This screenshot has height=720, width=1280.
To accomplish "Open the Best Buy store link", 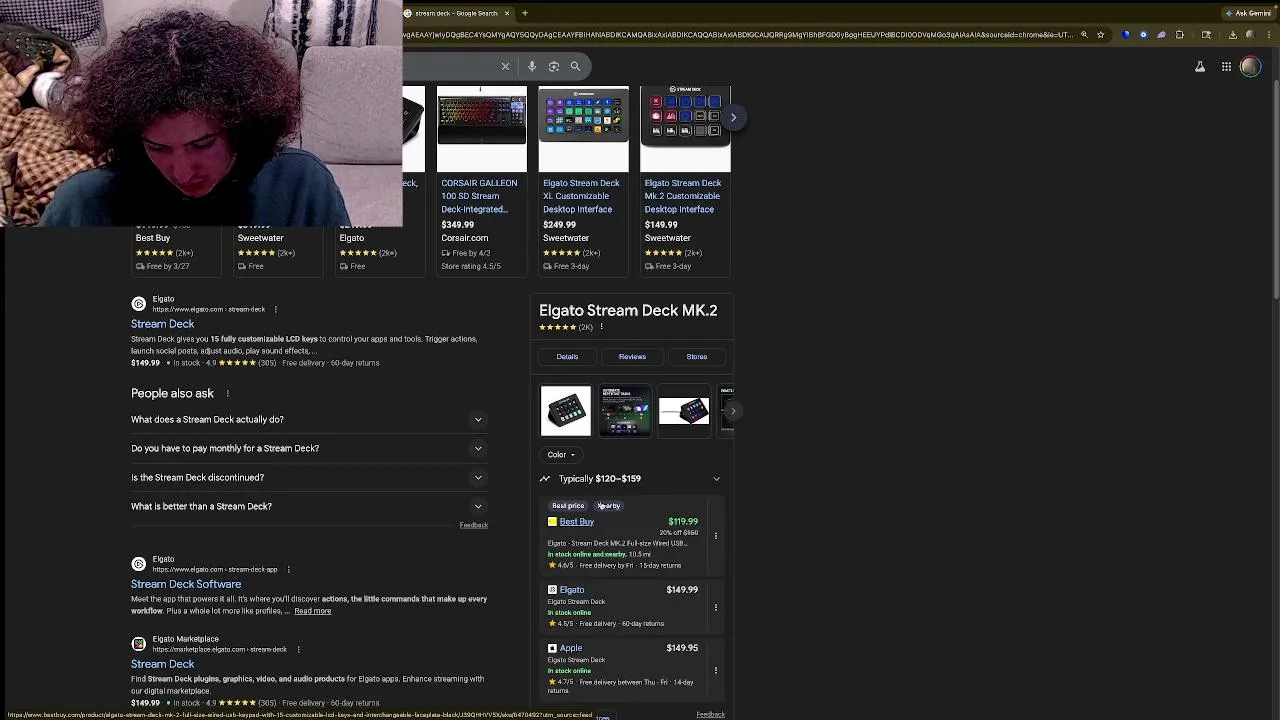I will click(x=577, y=522).
